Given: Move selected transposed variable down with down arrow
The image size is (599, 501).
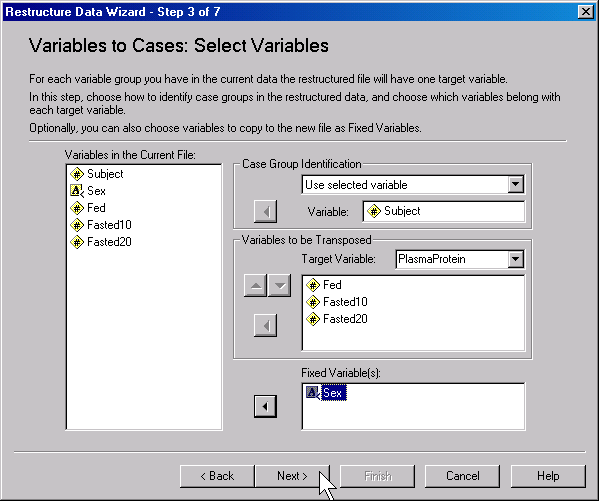Looking at the screenshot, I should 280,285.
